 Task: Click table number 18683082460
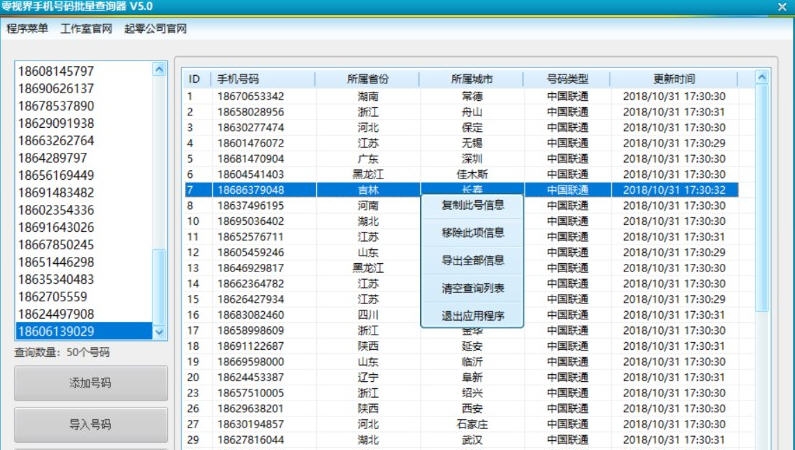[x=250, y=315]
